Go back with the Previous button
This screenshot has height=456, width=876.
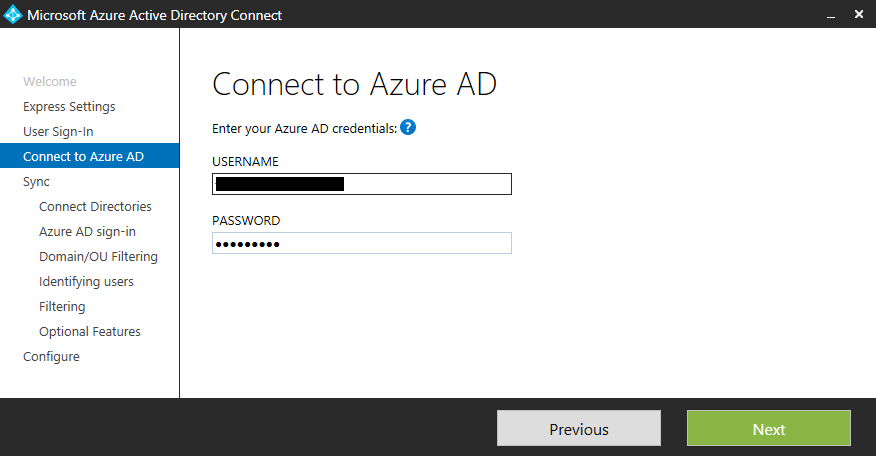click(579, 429)
